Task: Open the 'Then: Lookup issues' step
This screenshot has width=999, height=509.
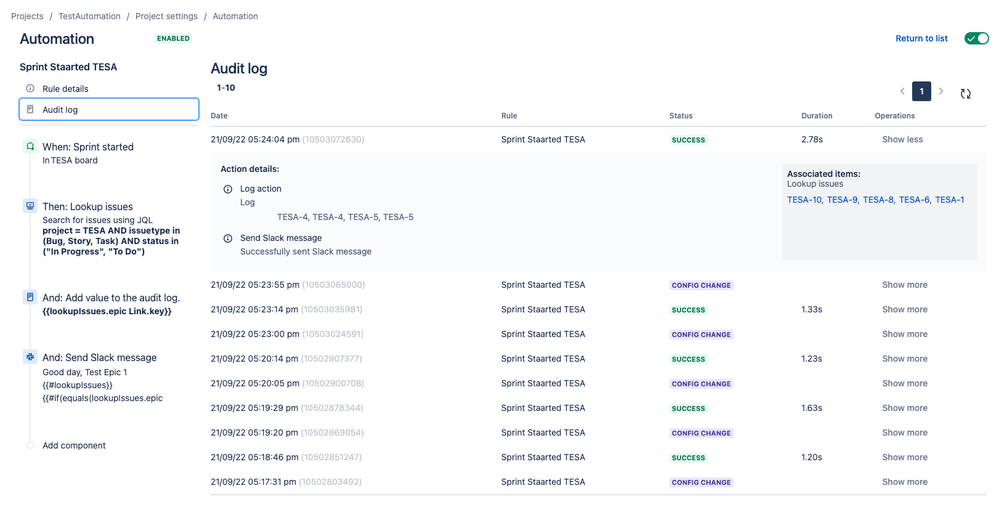Action: tap(88, 206)
